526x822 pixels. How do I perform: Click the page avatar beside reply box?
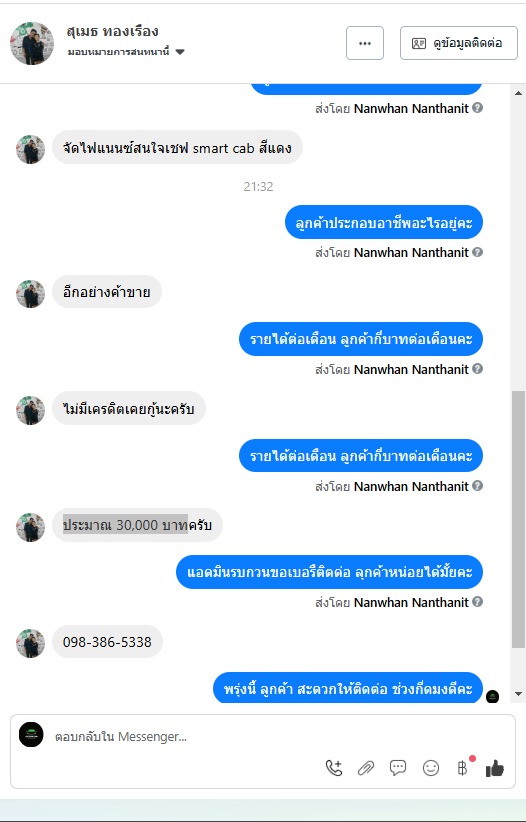coord(31,734)
